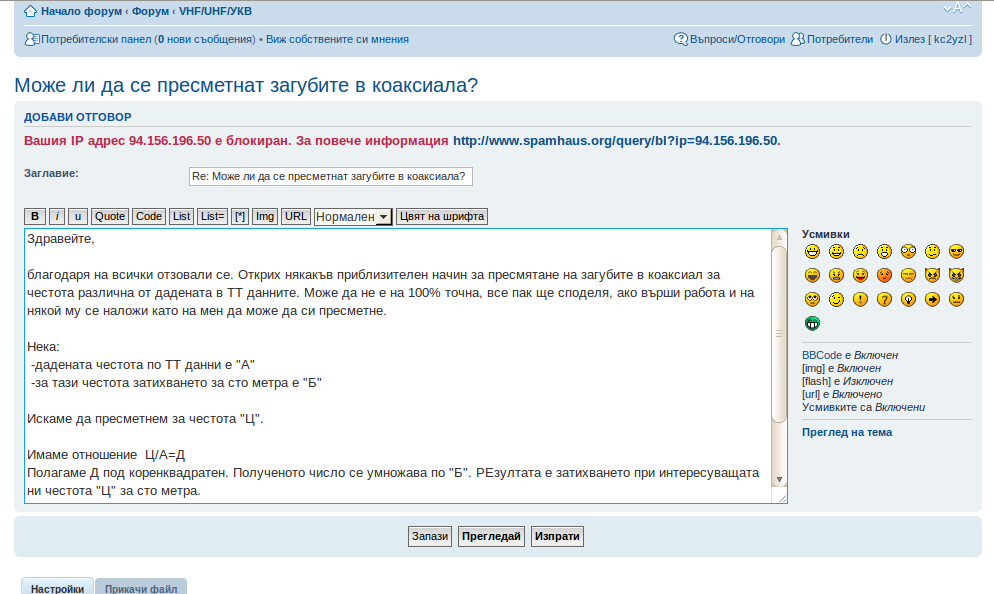Open the spamhaus.org query link

coord(614,141)
